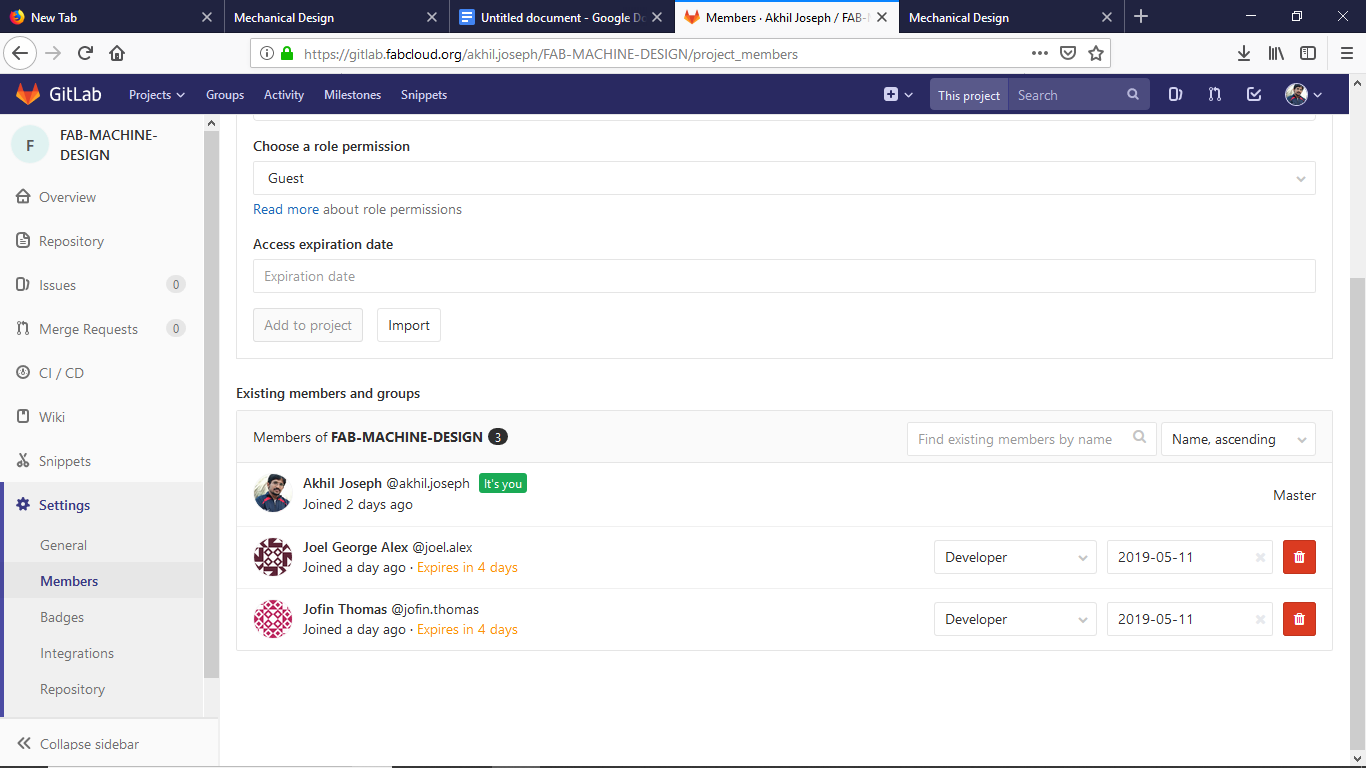Bookmark this page with the star icon

(x=1096, y=53)
